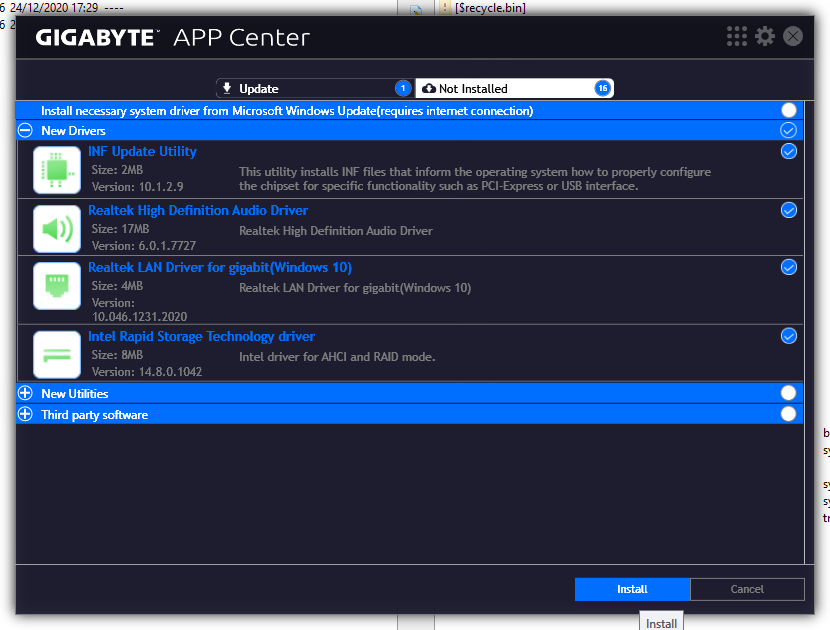The width and height of the screenshot is (830, 630).
Task: Uncheck Realtek High Definition Audio Driver checkbox
Action: pos(788,210)
